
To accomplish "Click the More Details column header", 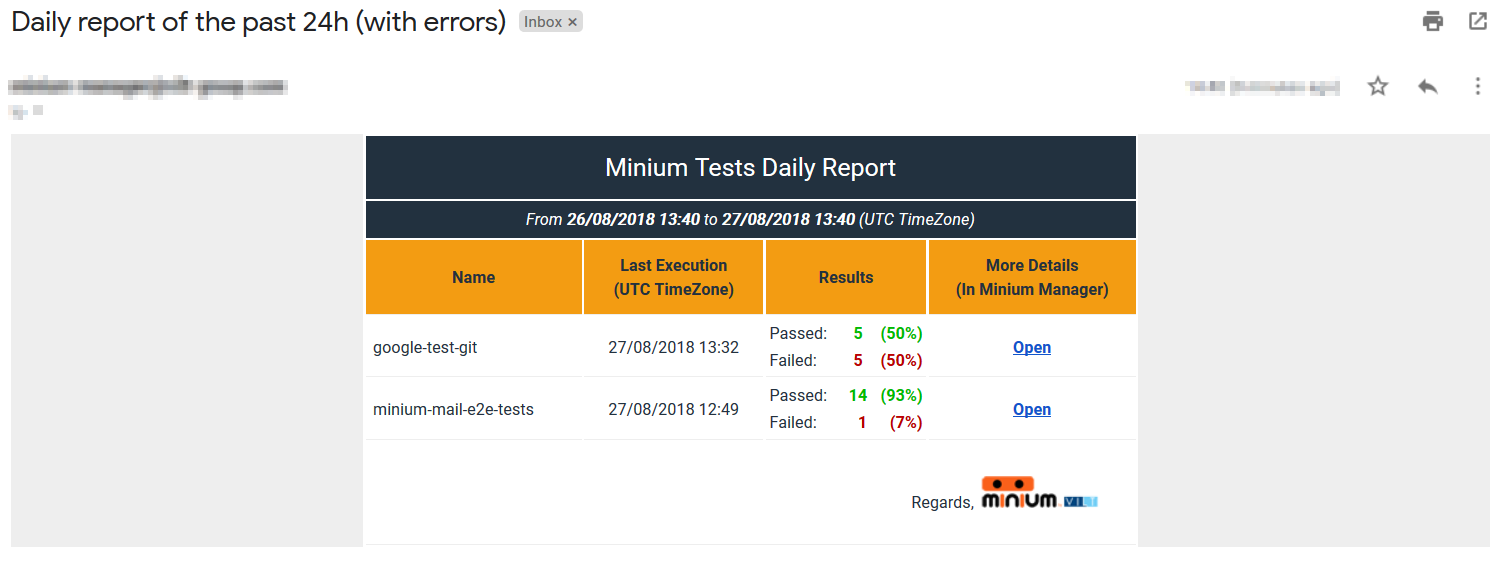I will coord(1032,277).
